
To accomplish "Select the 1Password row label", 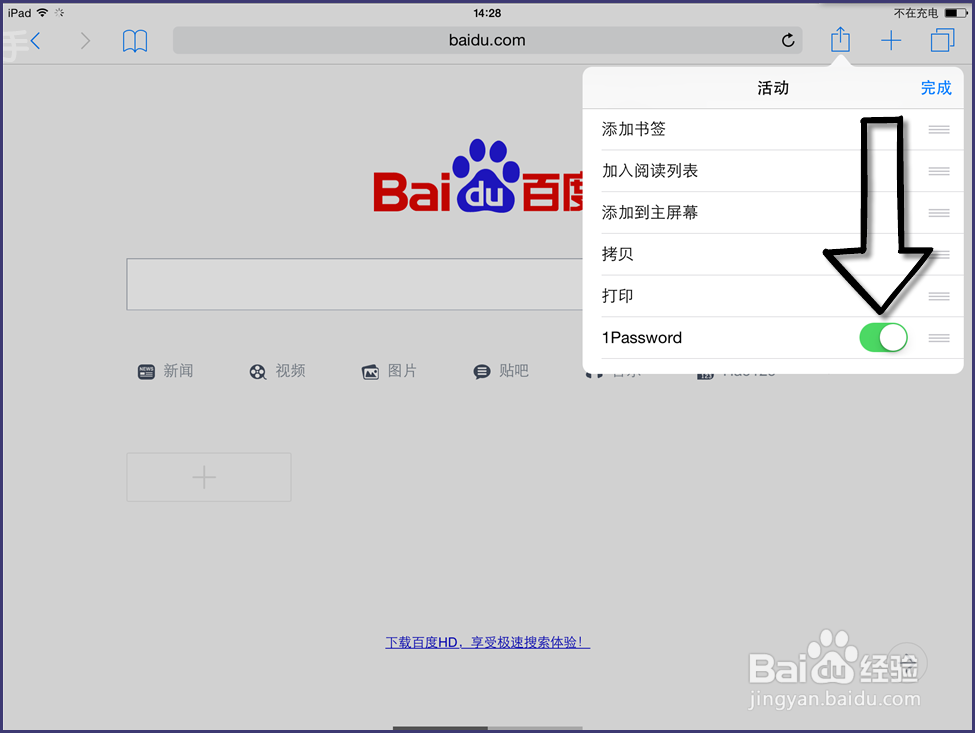I will (x=642, y=338).
